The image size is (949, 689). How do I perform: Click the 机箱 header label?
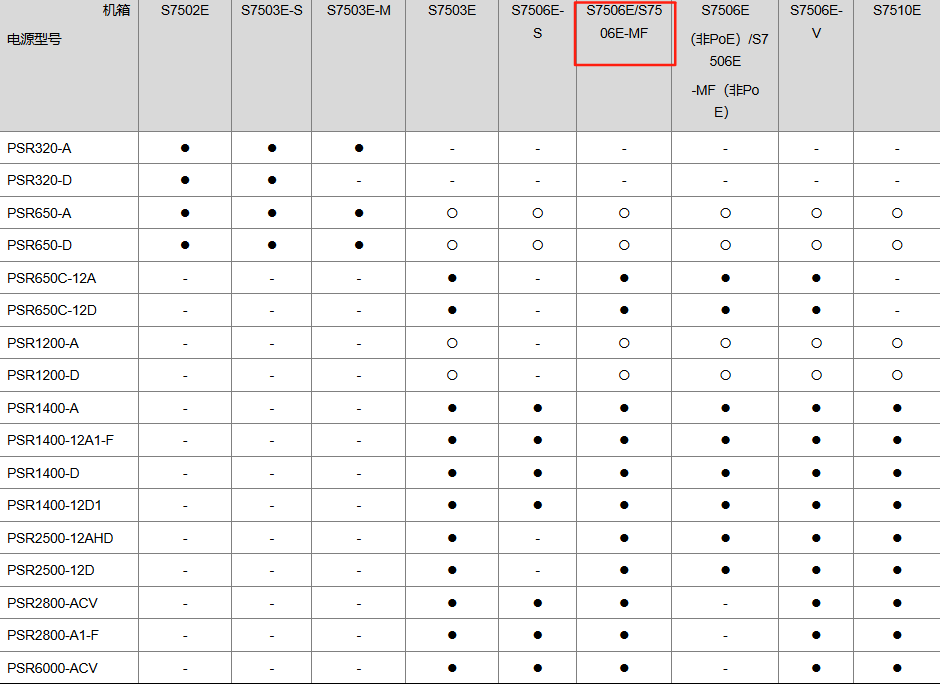[116, 10]
